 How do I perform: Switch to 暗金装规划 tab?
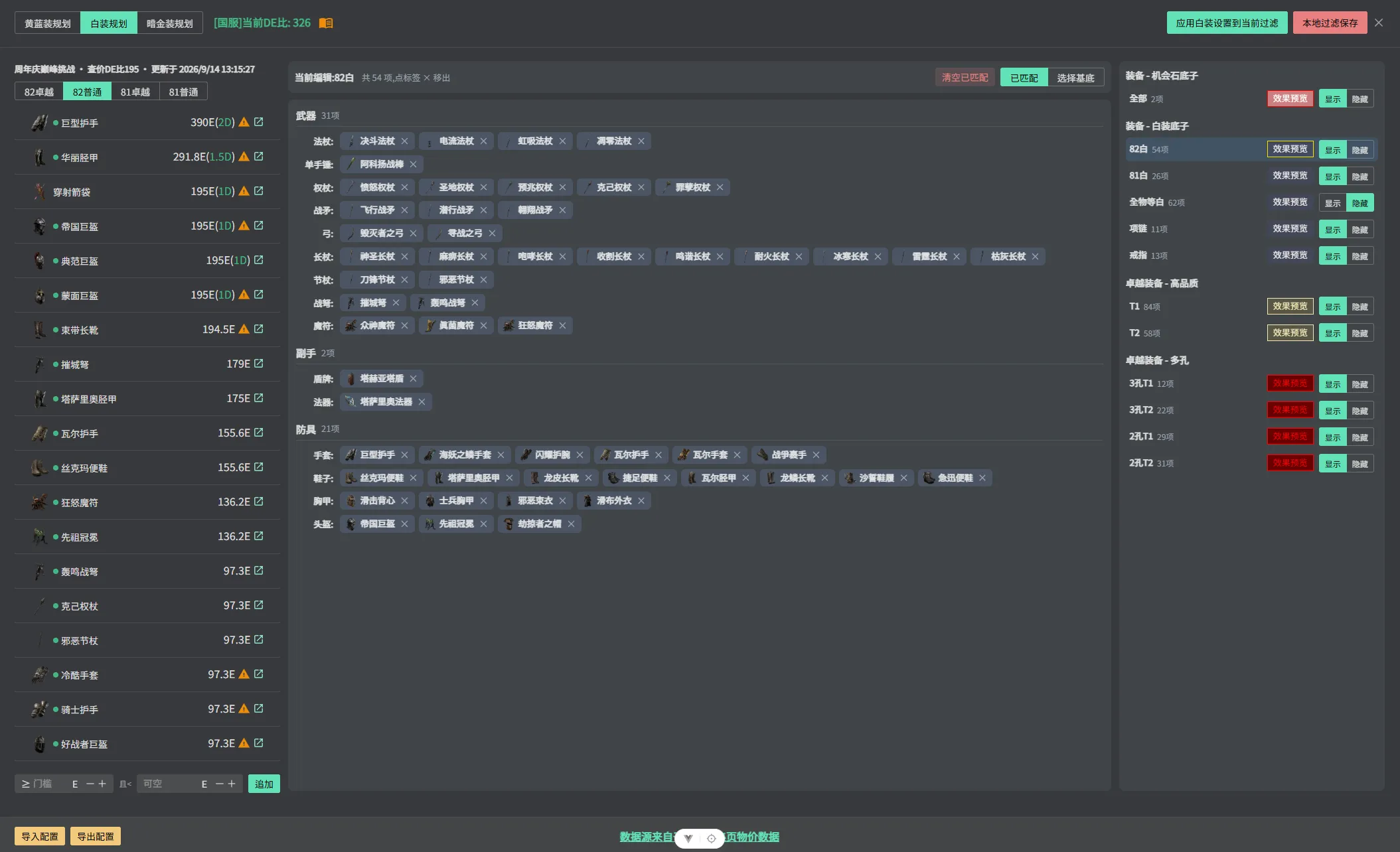(169, 23)
